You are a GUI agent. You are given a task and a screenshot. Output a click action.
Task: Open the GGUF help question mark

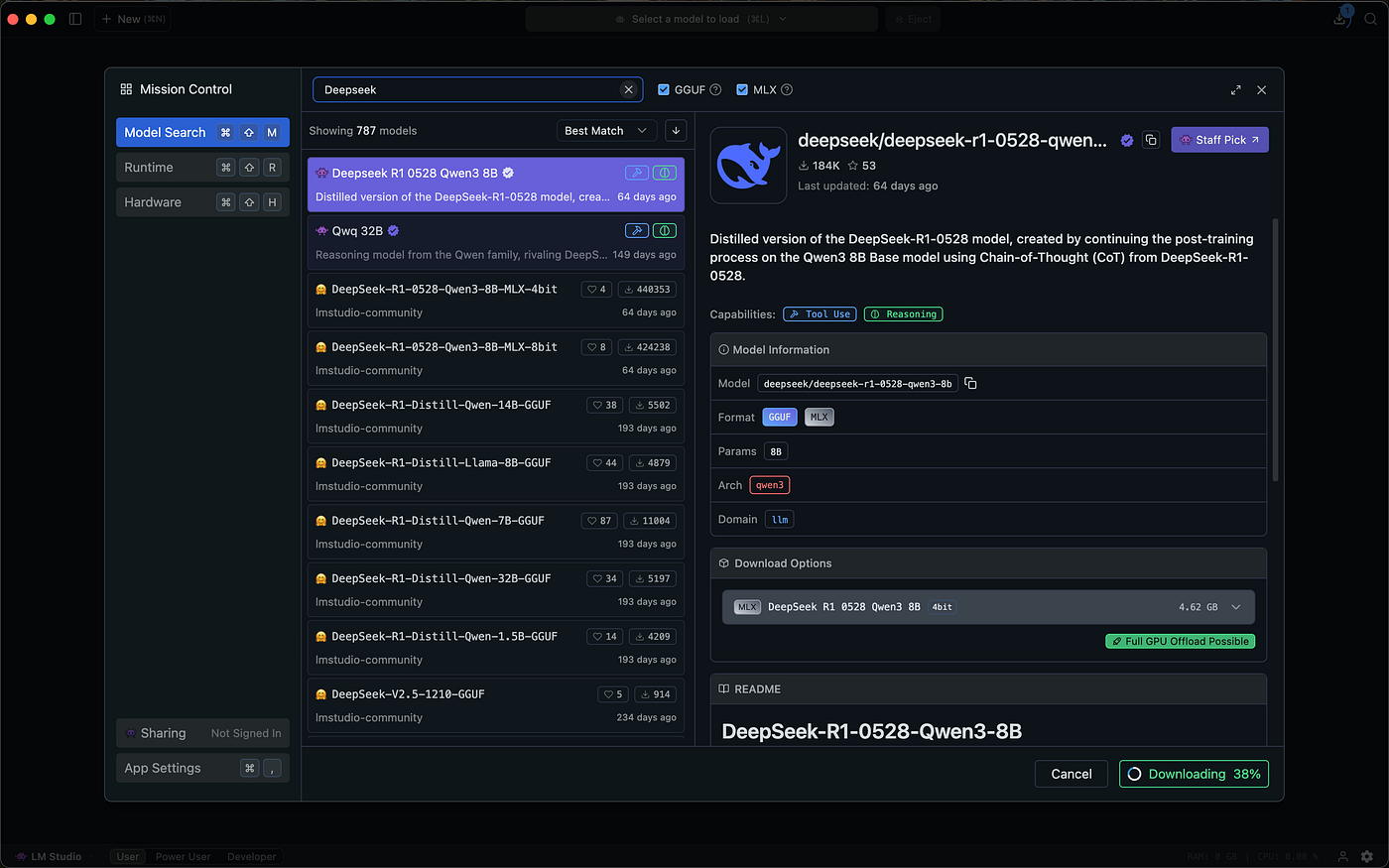[715, 90]
